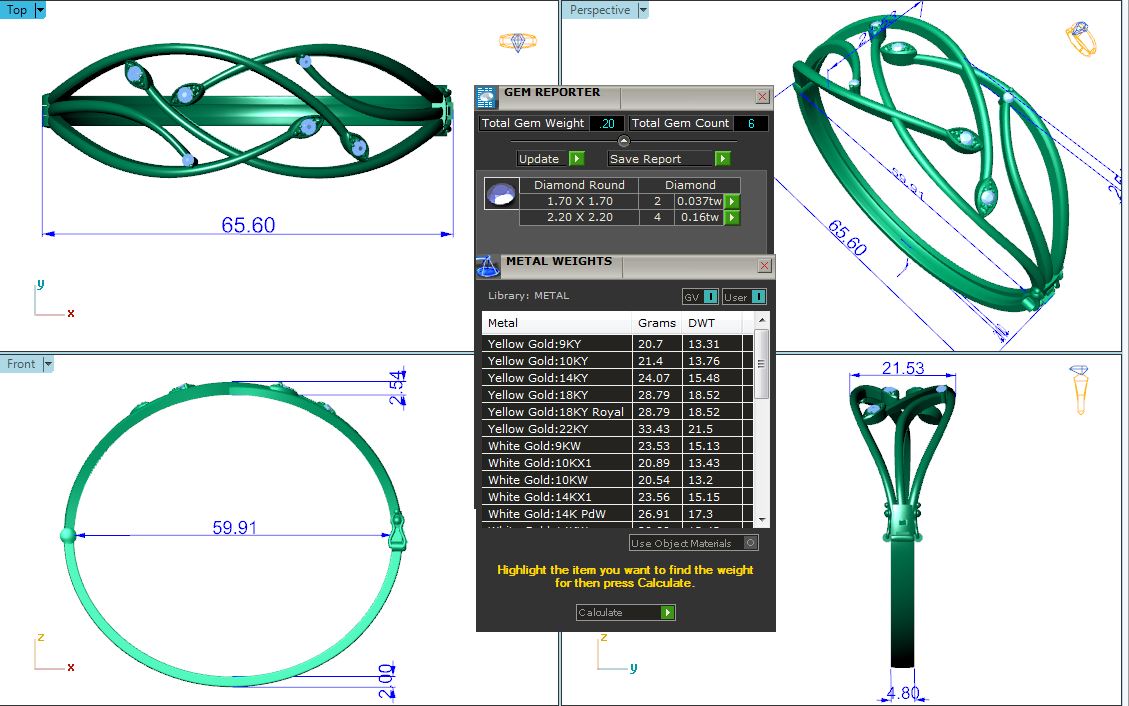This screenshot has width=1129, height=706.
Task: Click the Gem Reporter panel icon
Action: [x=486, y=97]
